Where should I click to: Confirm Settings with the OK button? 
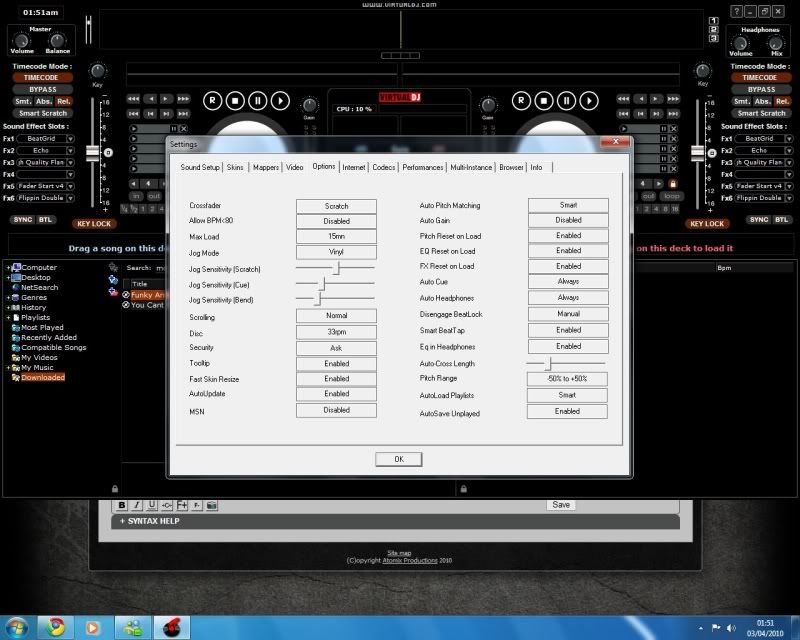399,459
